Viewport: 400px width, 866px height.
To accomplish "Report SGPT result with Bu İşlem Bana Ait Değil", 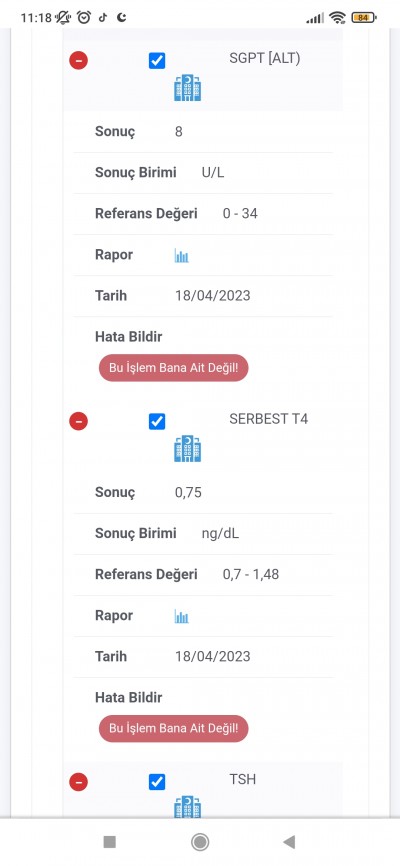I will (173, 368).
